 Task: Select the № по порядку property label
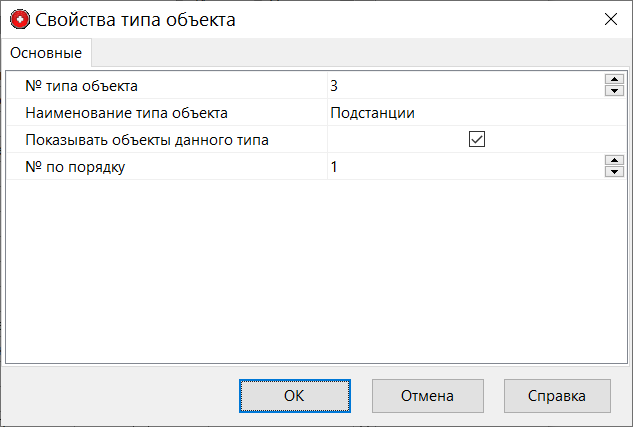click(75, 167)
